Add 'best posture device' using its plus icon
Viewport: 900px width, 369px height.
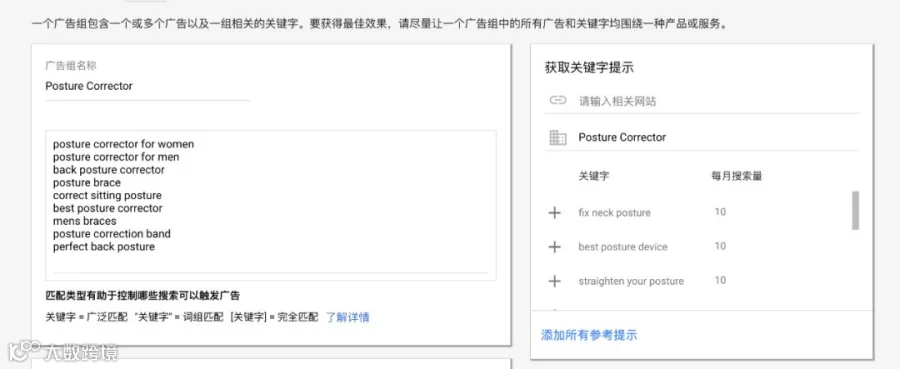point(554,247)
